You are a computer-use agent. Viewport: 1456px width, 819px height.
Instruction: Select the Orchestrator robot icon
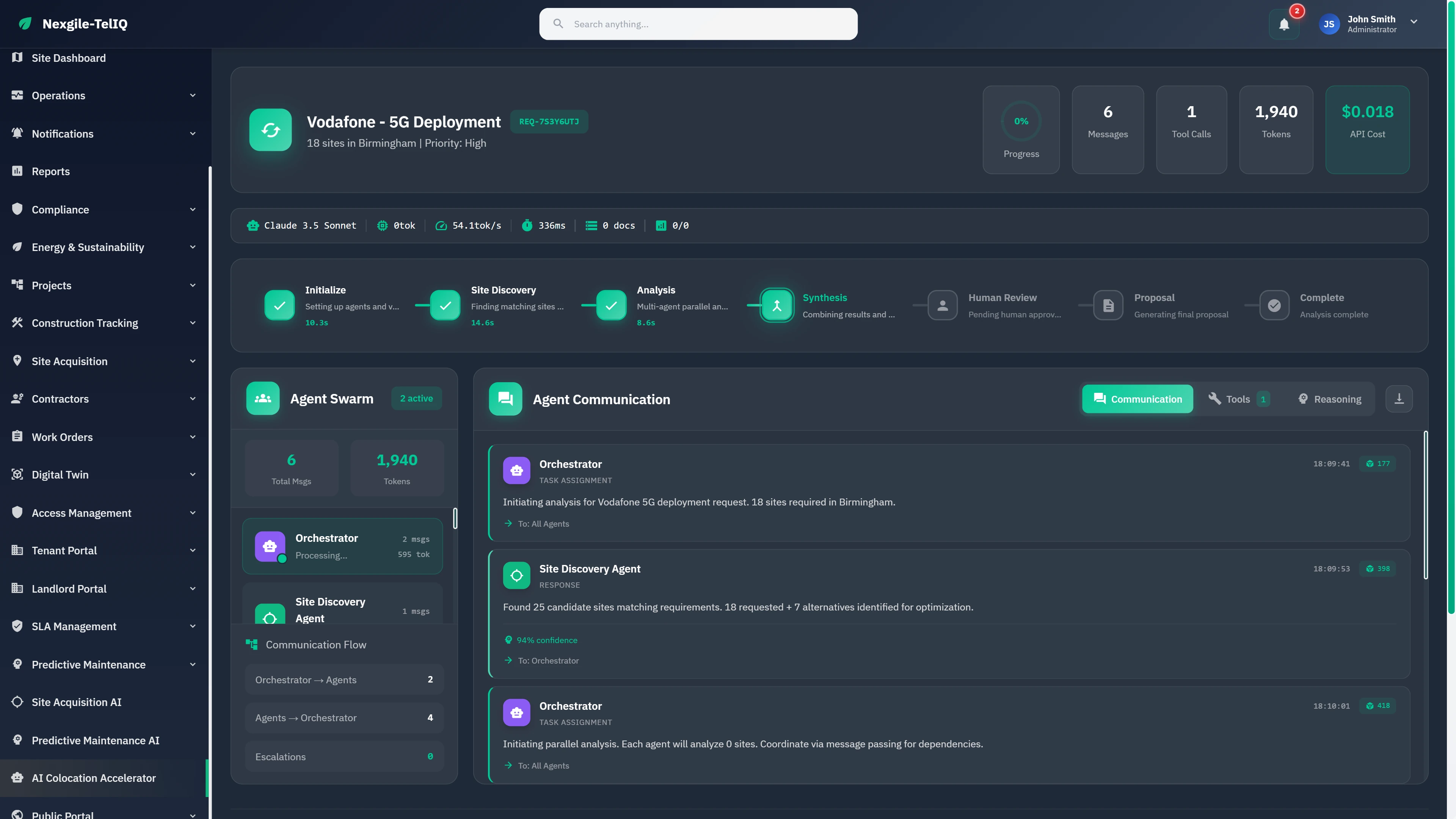270,546
